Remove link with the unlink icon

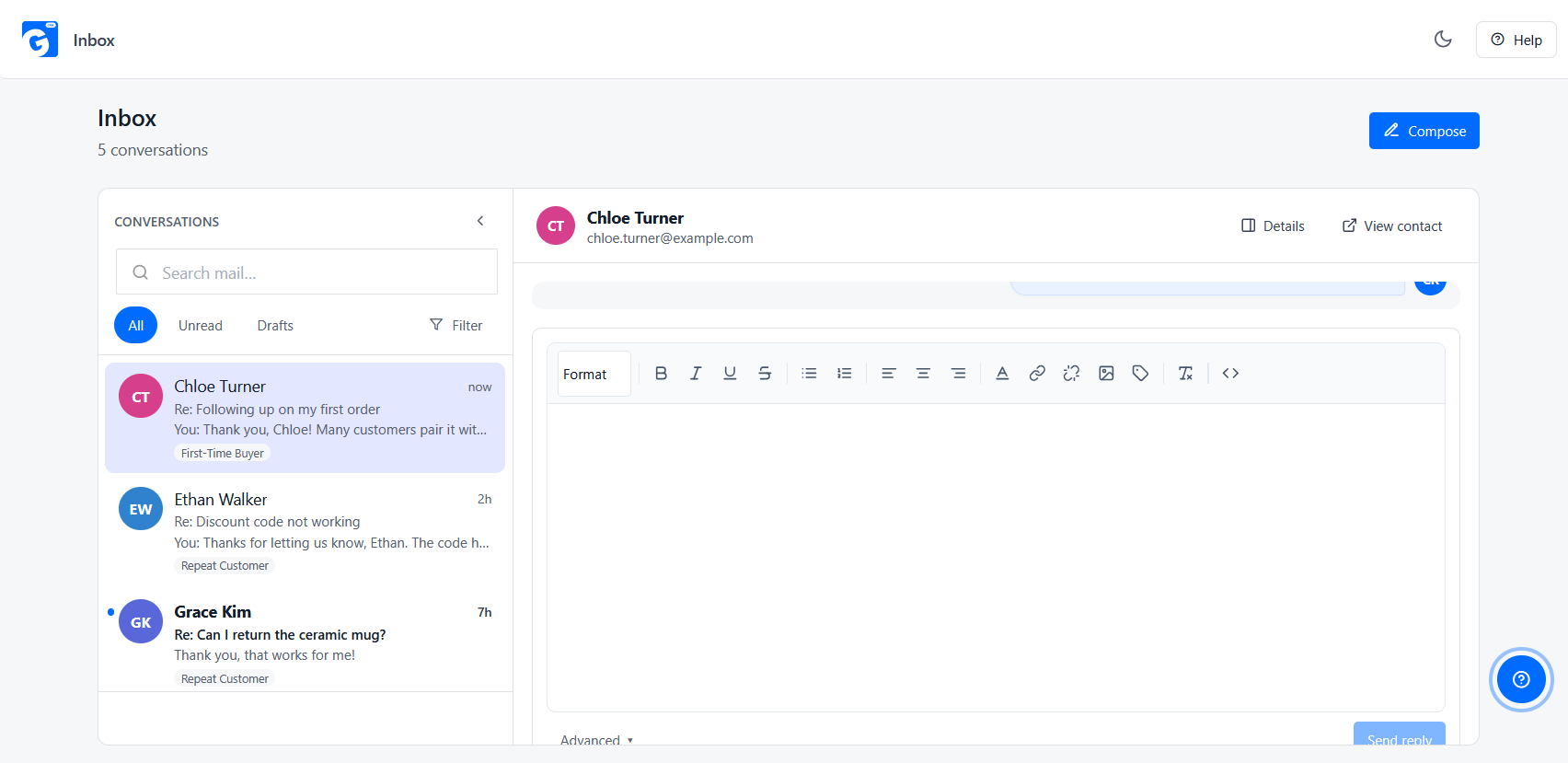[x=1071, y=373]
